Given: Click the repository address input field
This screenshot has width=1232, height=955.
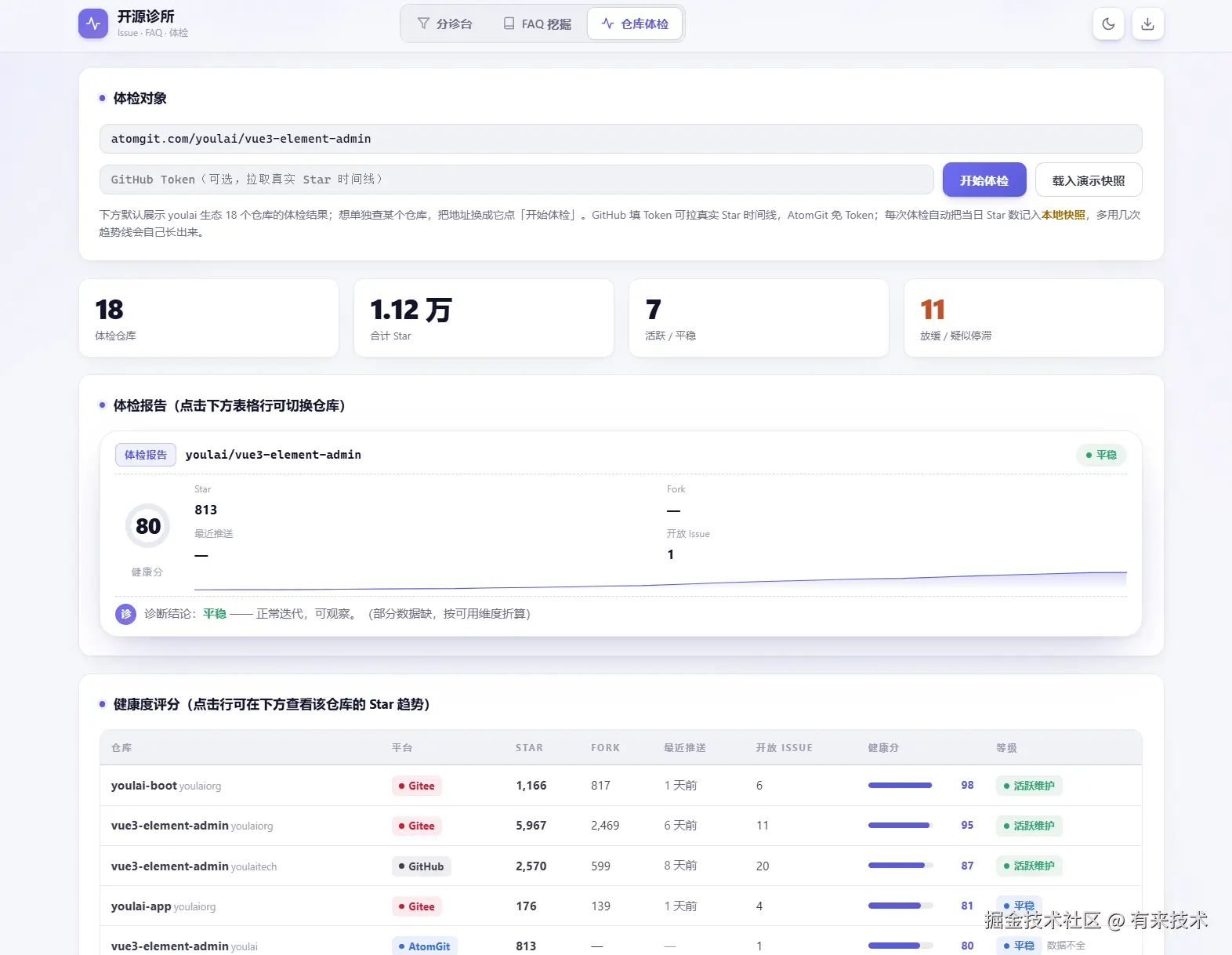Looking at the screenshot, I should (621, 139).
